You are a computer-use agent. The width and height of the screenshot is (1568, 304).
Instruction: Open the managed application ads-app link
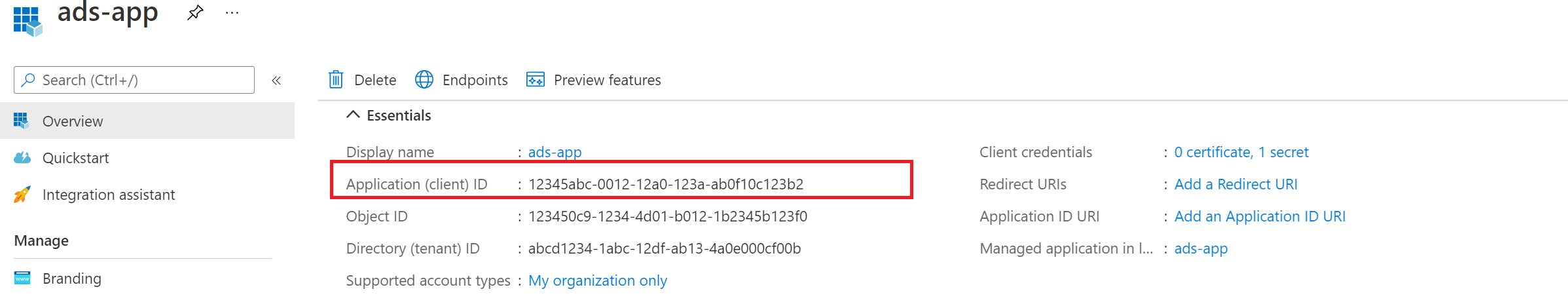1201,248
